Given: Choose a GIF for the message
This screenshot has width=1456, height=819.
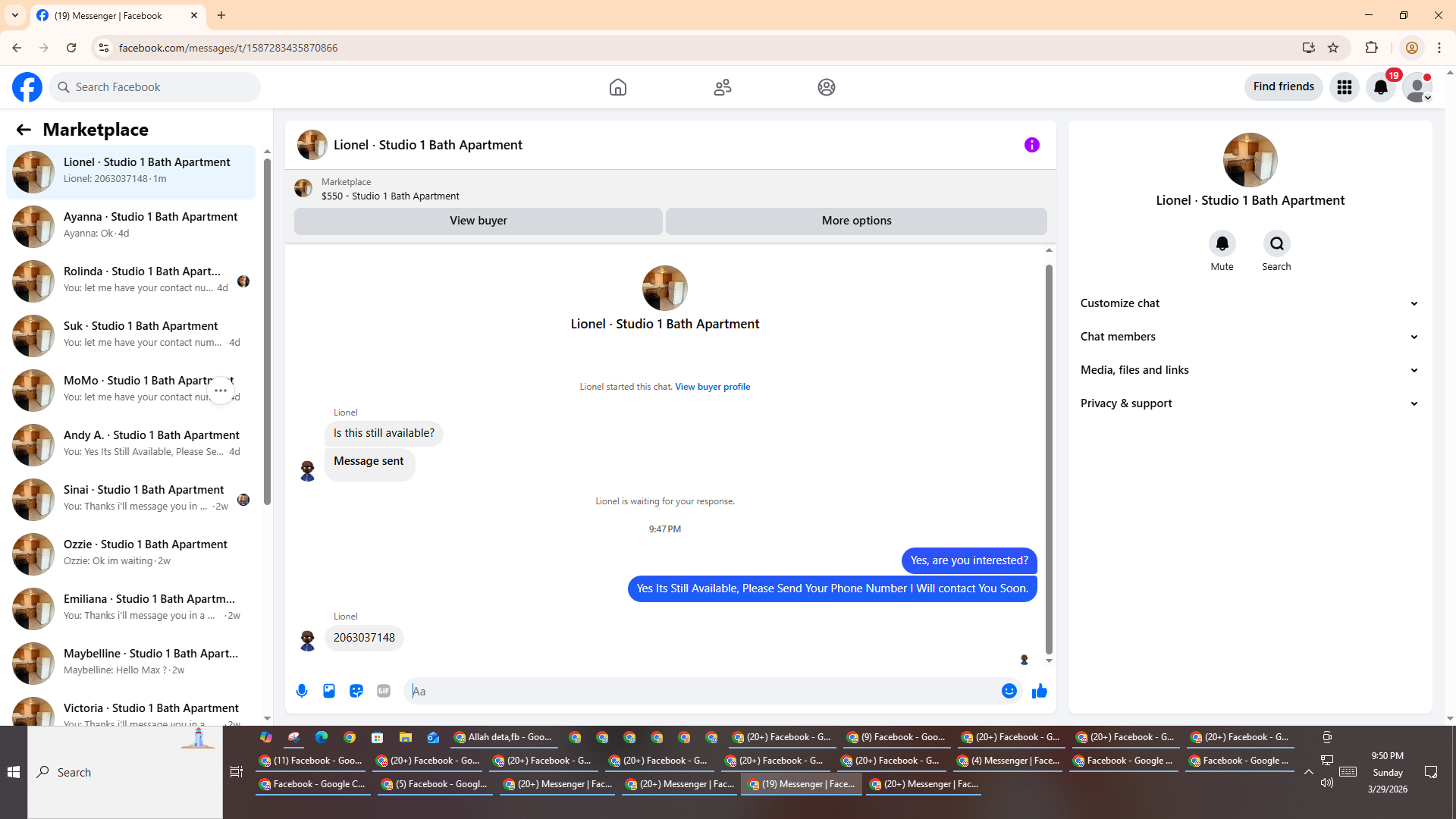Looking at the screenshot, I should (x=384, y=691).
